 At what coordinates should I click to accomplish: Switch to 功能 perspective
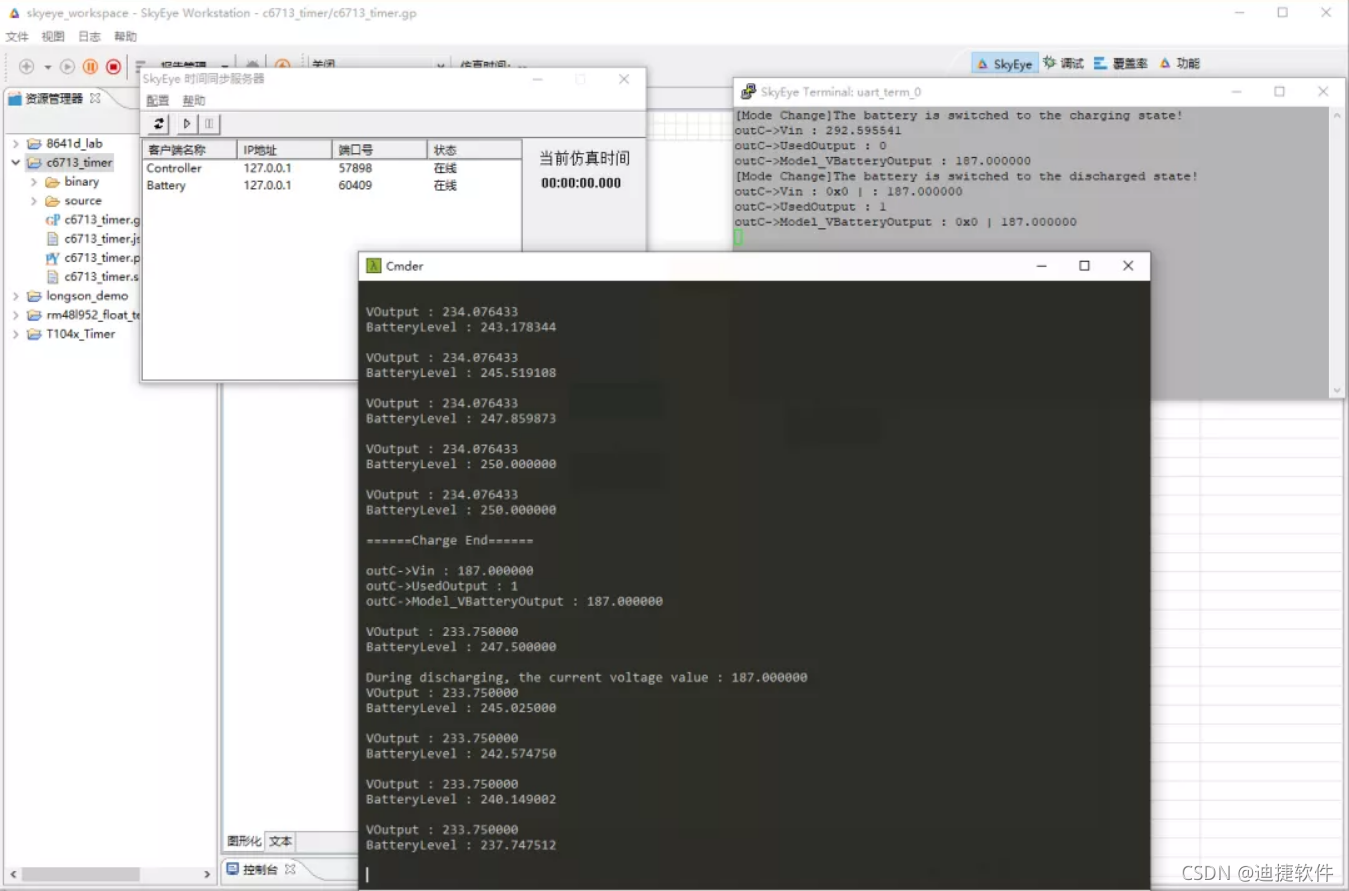[x=1179, y=63]
